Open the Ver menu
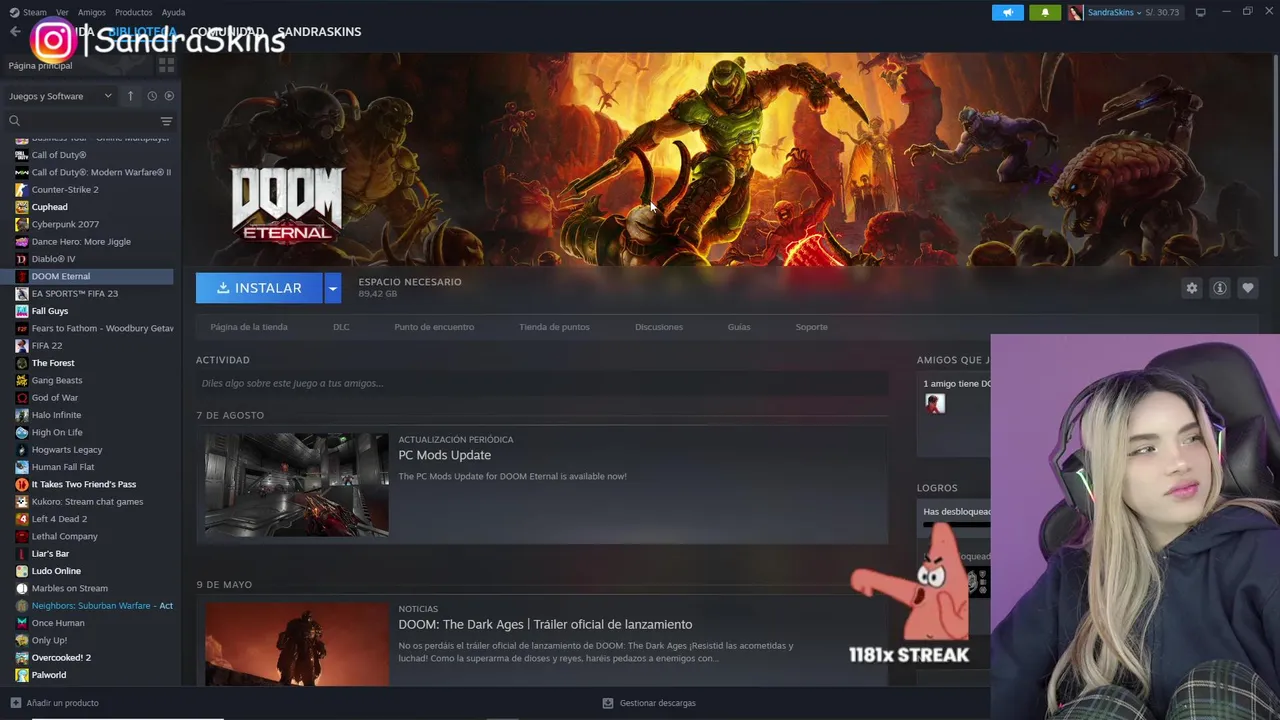 coord(62,12)
